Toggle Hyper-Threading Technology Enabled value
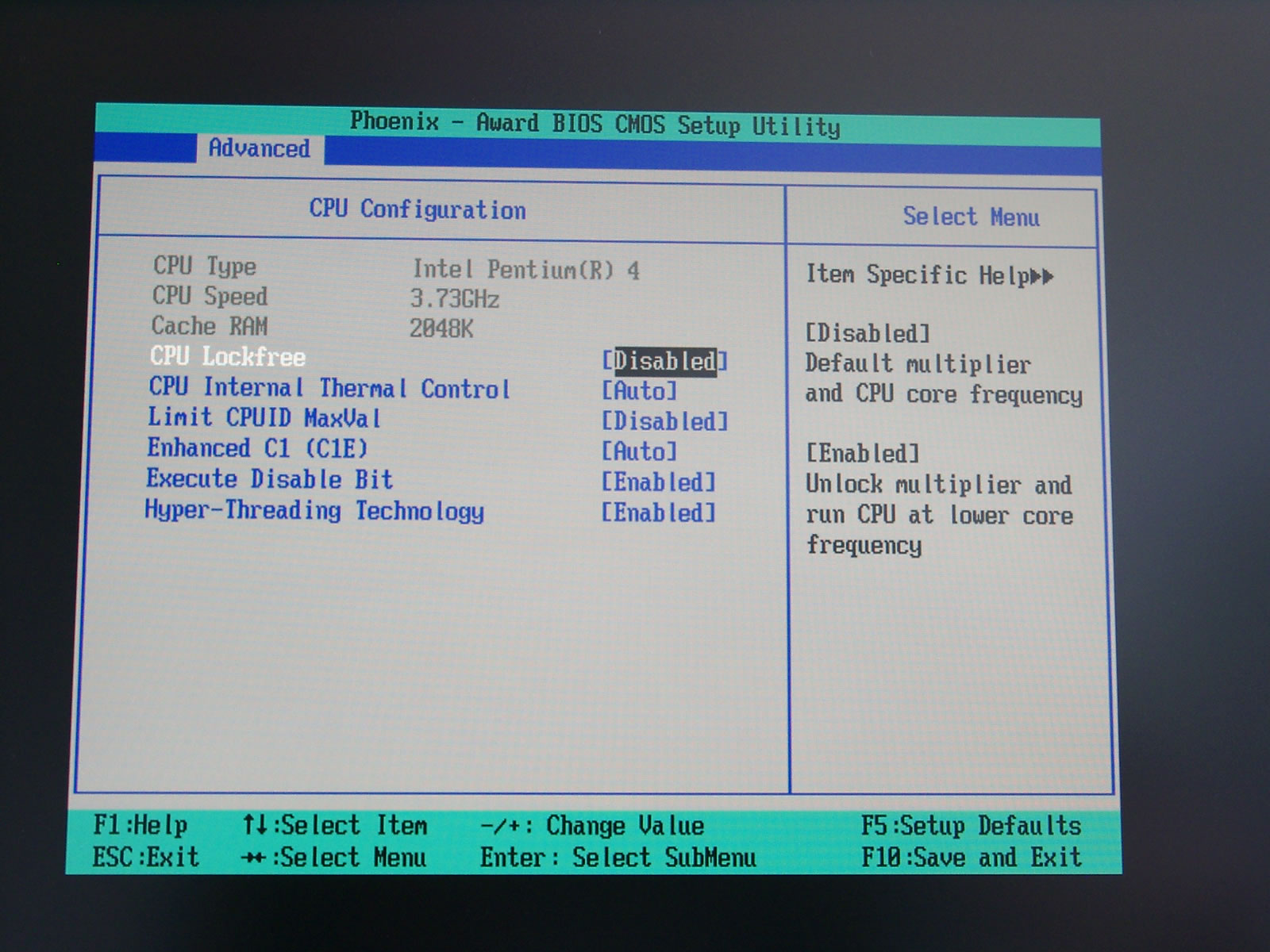Image resolution: width=1270 pixels, height=952 pixels. point(658,512)
